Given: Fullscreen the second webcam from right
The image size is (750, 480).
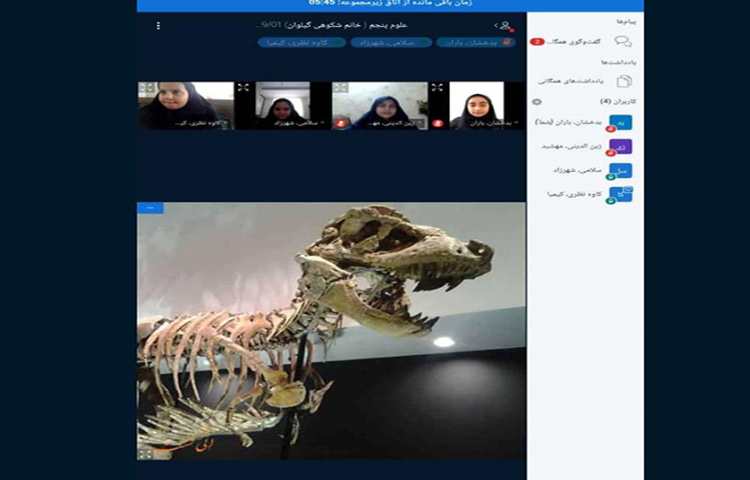Looking at the screenshot, I should coord(340,89).
